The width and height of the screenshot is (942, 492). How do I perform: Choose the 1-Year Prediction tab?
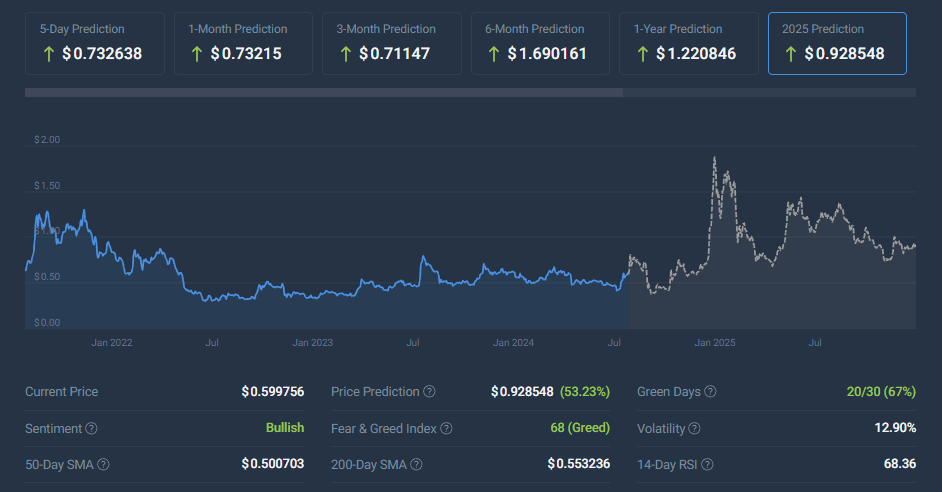pyautogui.click(x=688, y=43)
